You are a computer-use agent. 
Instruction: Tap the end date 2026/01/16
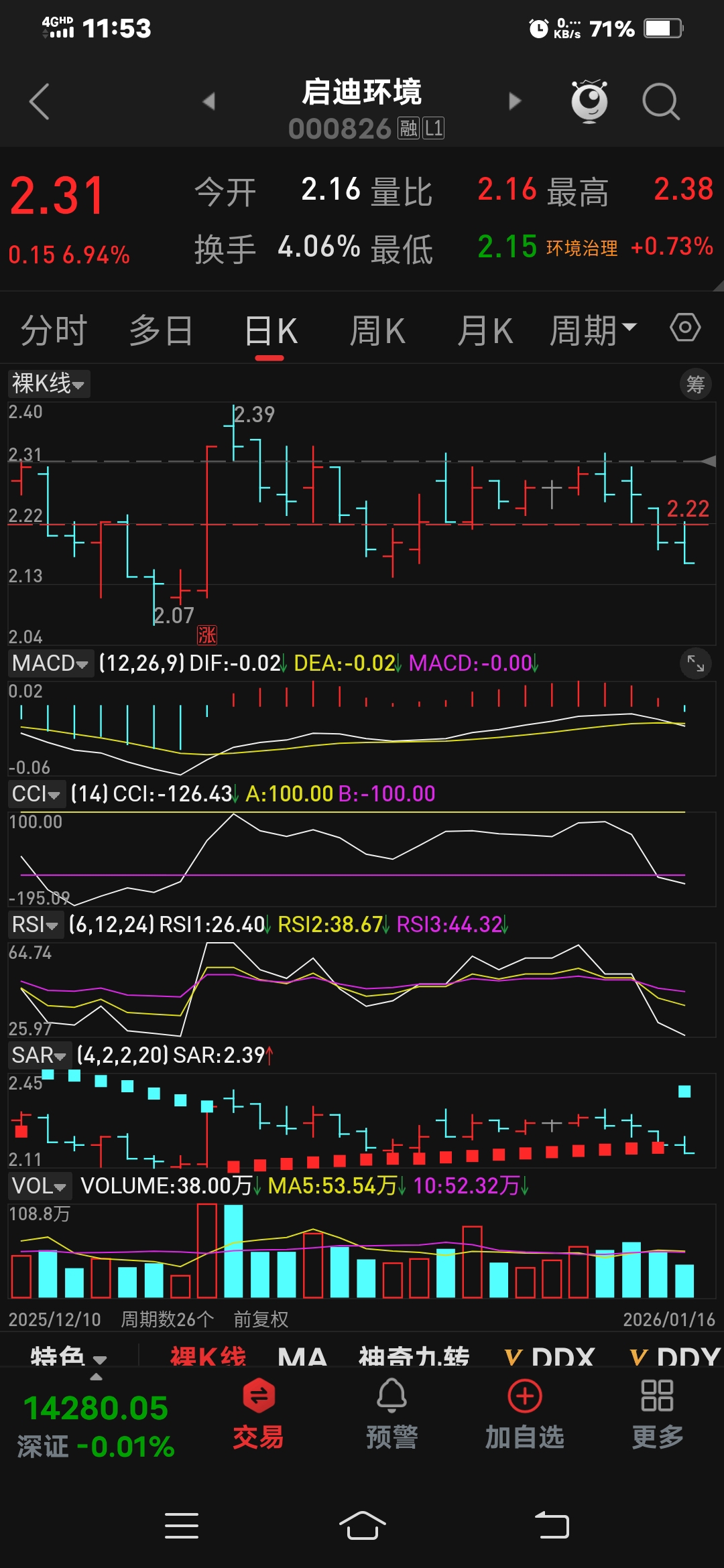point(669,1319)
